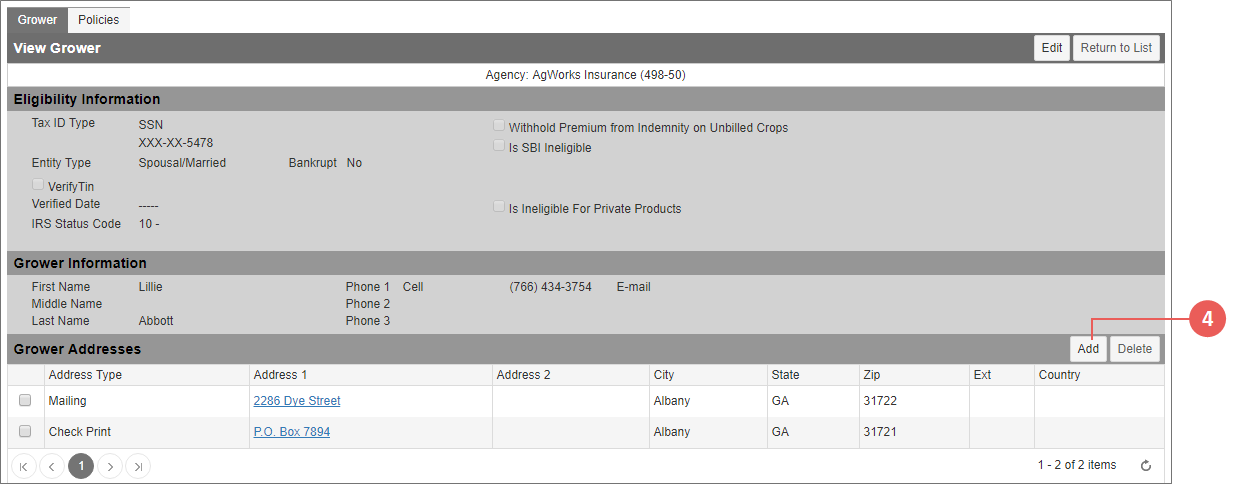The width and height of the screenshot is (1237, 484).
Task: Go to next page of addresses
Action: click(x=110, y=466)
